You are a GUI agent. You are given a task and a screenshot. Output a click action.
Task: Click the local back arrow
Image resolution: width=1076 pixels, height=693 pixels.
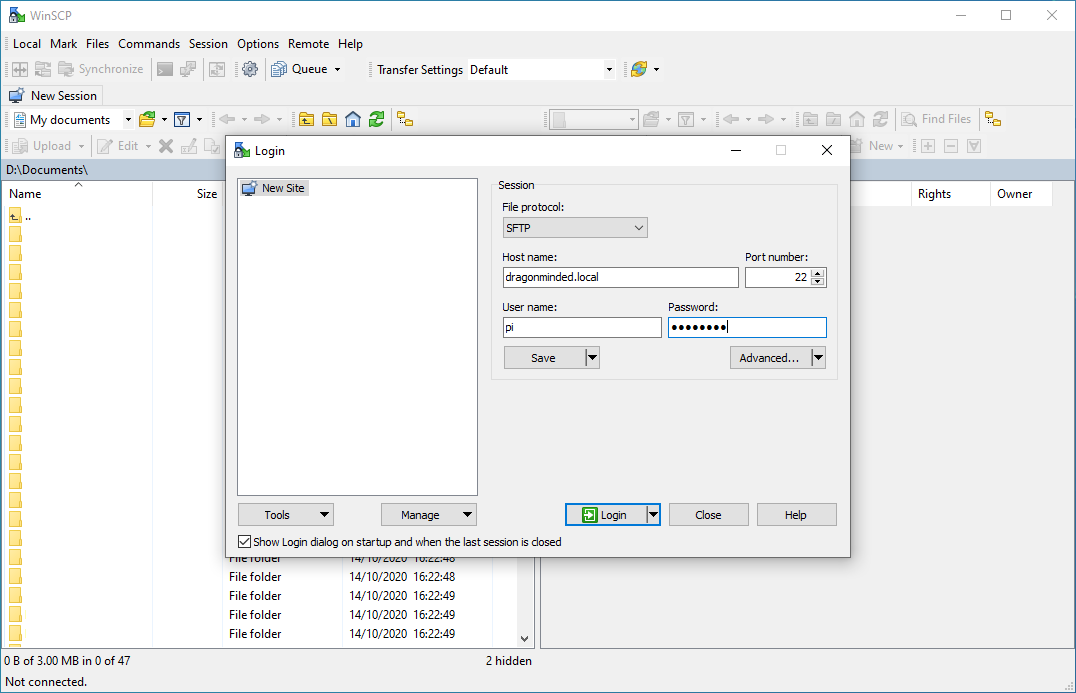click(227, 119)
